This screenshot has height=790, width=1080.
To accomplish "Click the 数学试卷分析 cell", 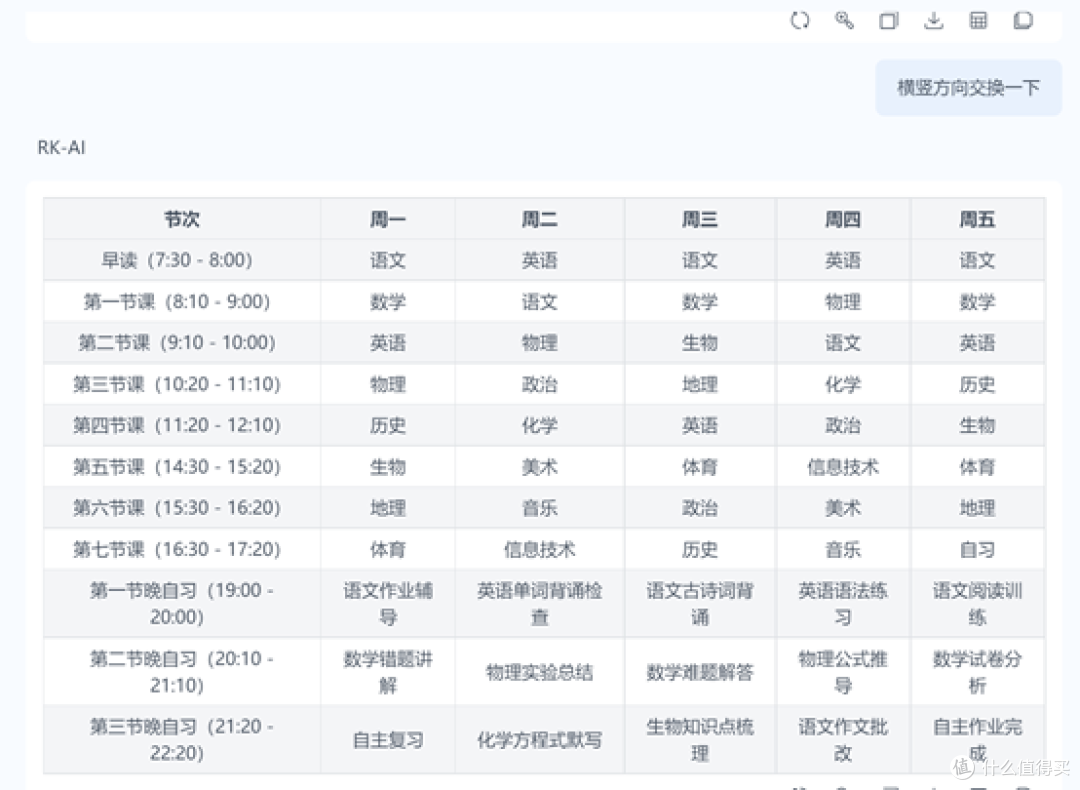I will [977, 672].
